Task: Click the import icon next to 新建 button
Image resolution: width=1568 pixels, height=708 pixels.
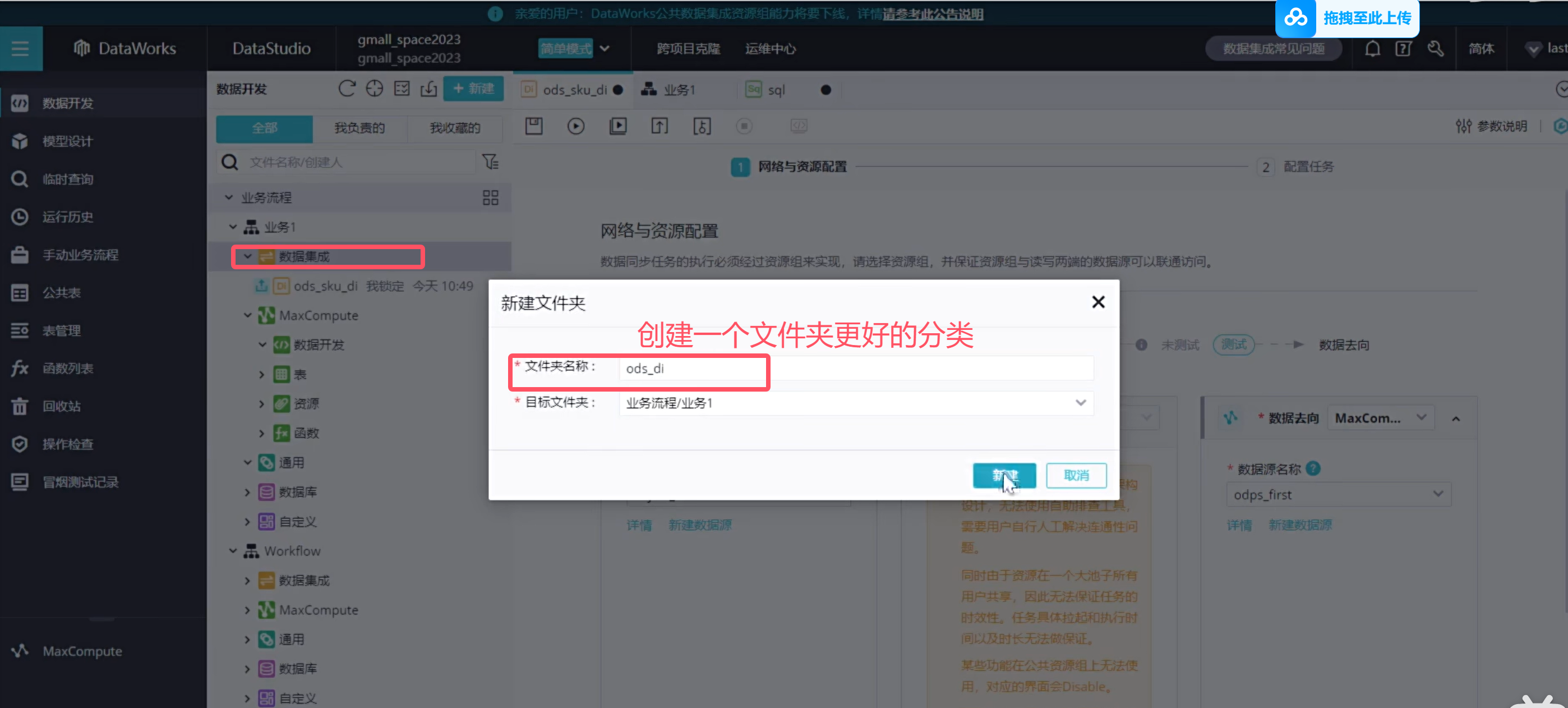Action: (428, 89)
